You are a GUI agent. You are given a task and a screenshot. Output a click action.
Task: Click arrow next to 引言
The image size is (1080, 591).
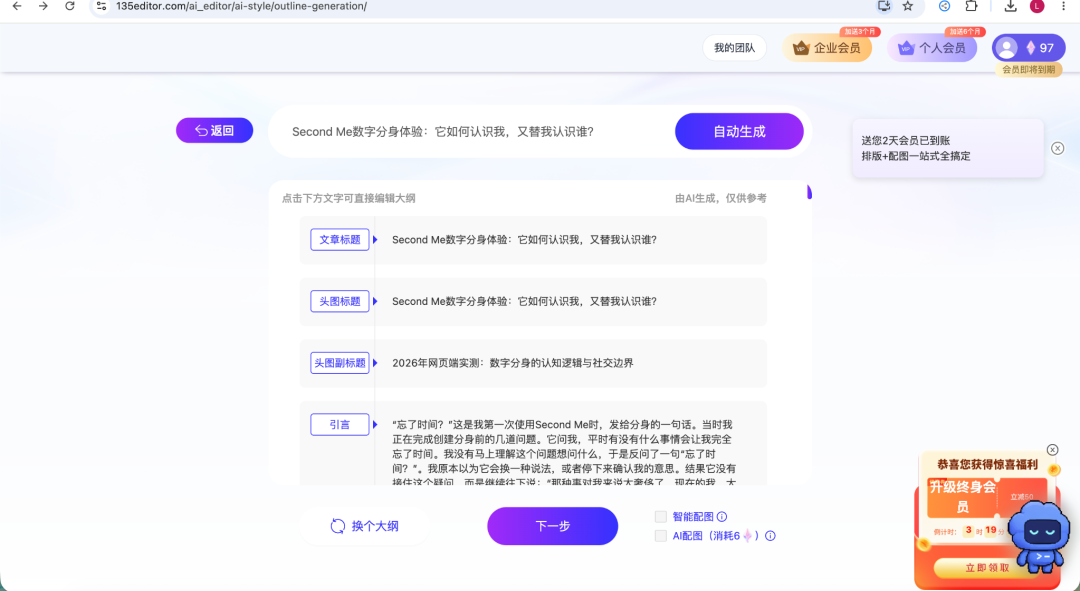[x=375, y=424]
